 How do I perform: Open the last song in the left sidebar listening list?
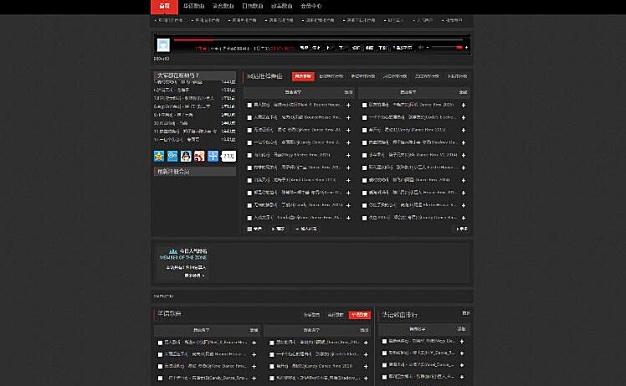177,139
